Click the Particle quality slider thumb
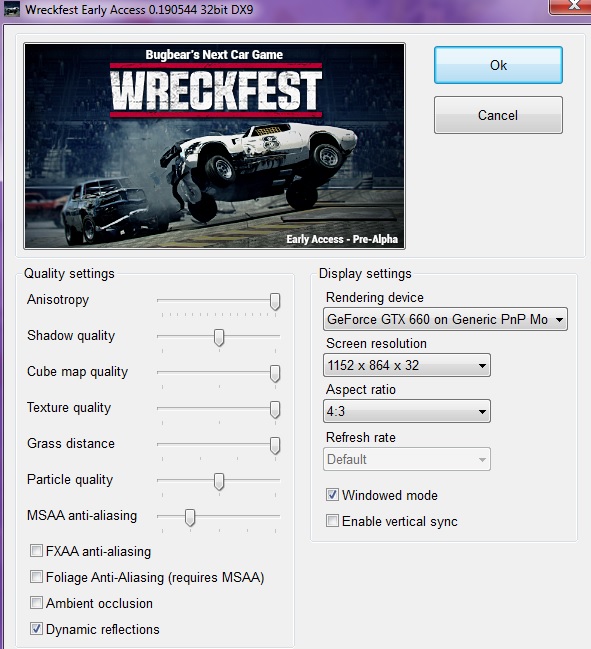This screenshot has height=649, width=591. coord(219,481)
